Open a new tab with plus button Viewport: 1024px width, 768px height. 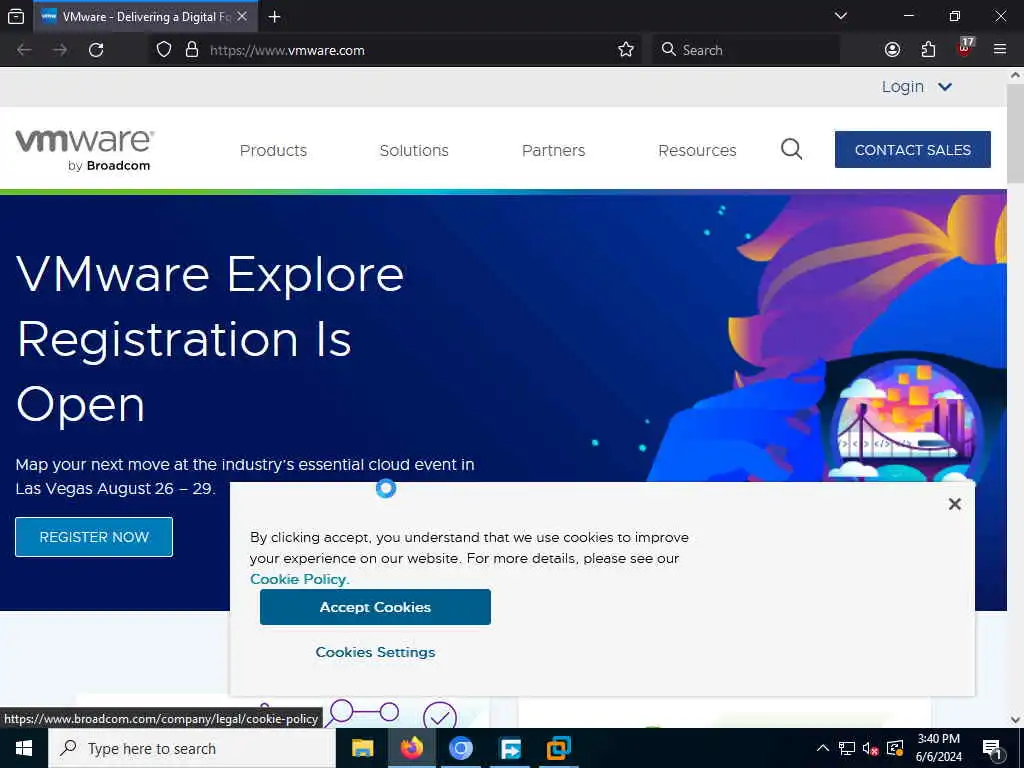coord(275,16)
